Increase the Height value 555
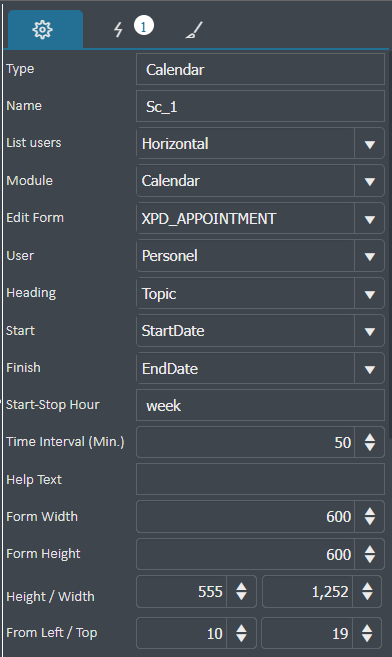 point(241,587)
